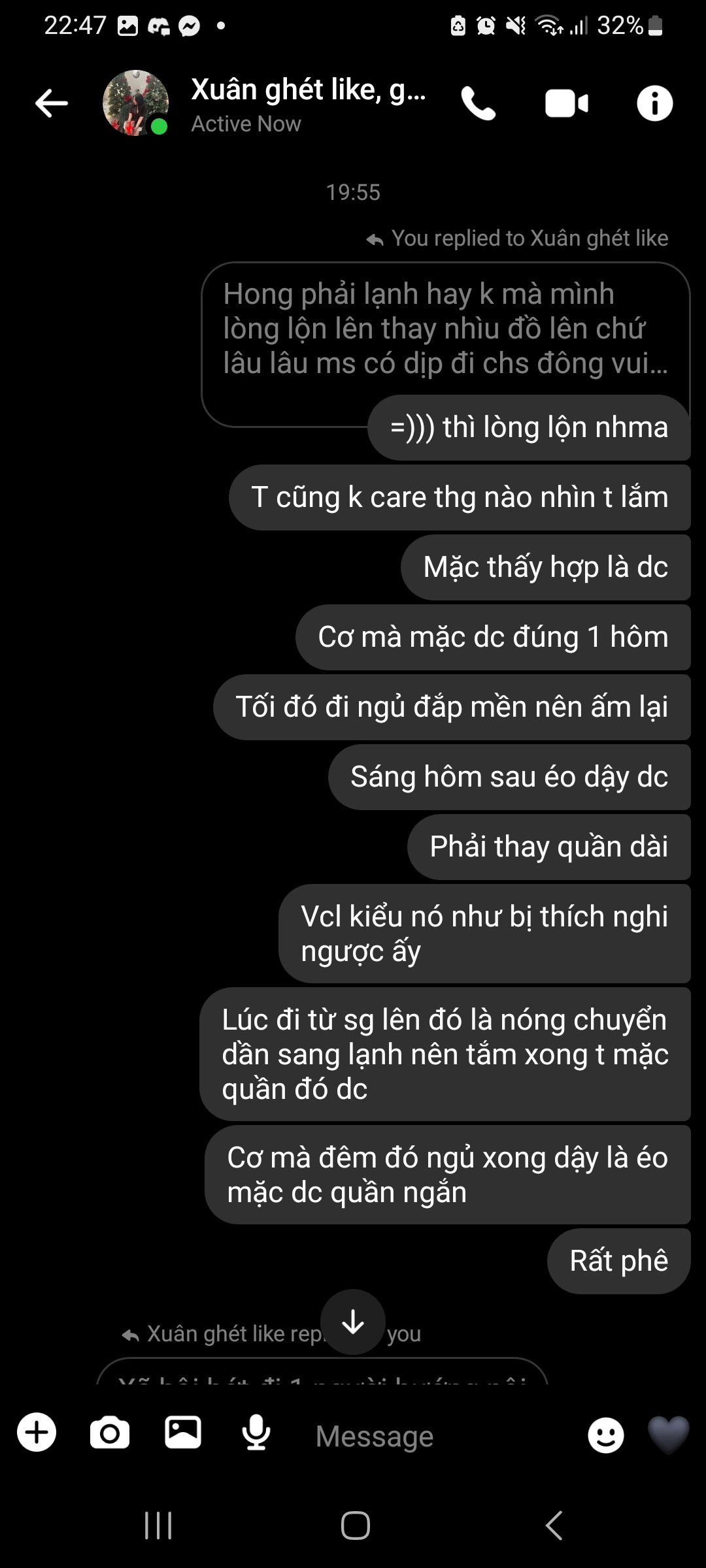Open conversation info icon
706x1568 pixels.
tap(654, 103)
